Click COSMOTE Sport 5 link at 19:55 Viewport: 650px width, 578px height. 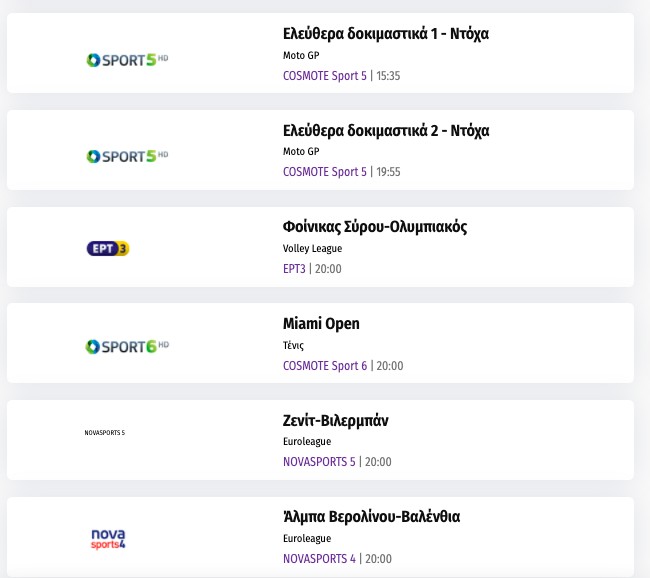pyautogui.click(x=325, y=172)
